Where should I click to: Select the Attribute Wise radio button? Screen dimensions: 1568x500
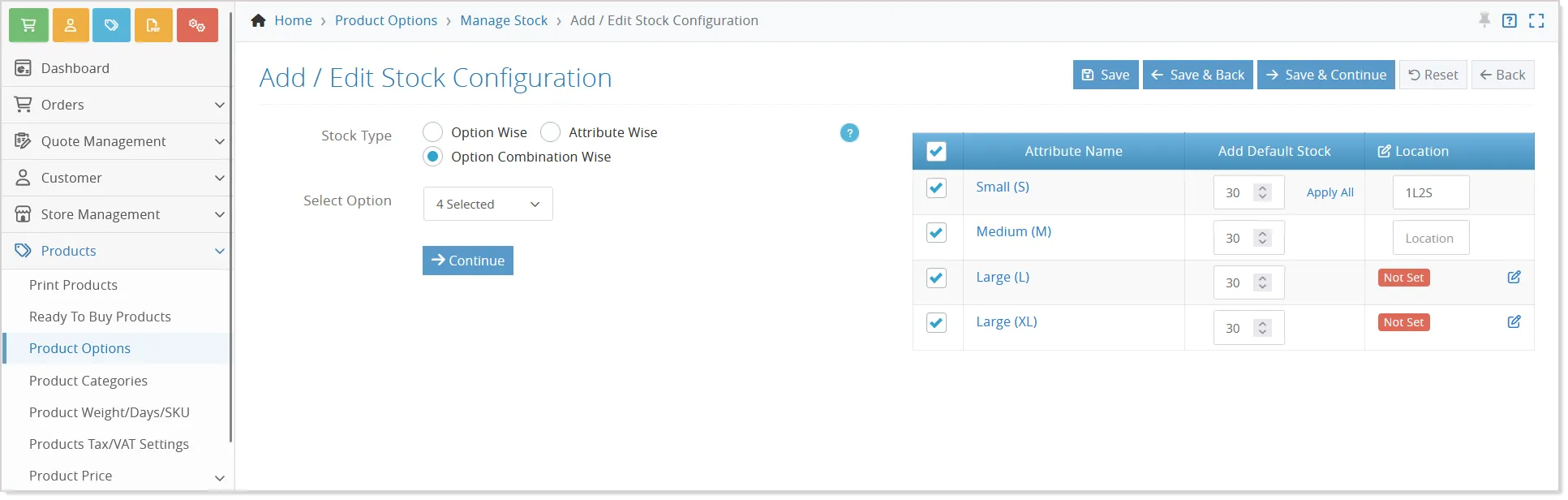(x=551, y=132)
